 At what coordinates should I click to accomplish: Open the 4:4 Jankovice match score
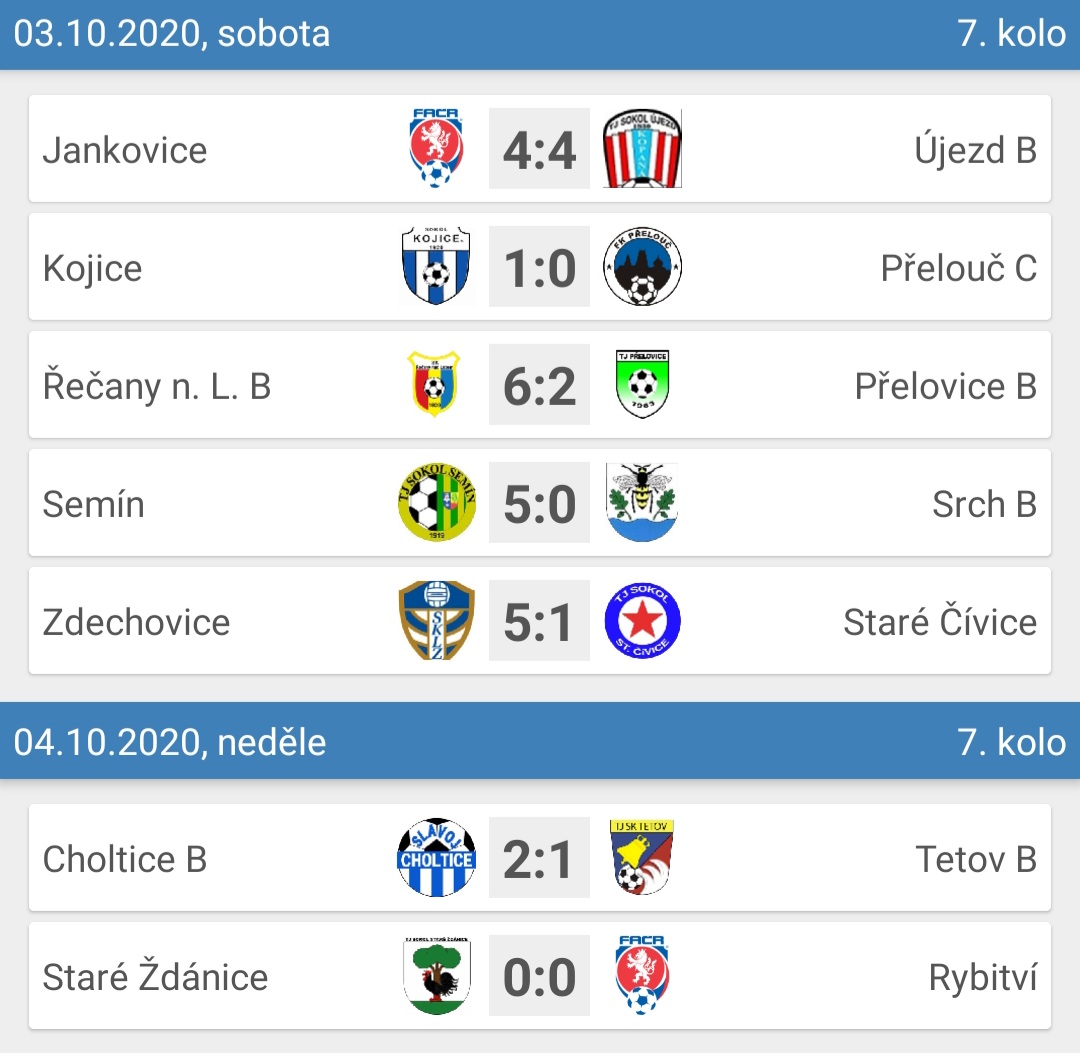539,148
